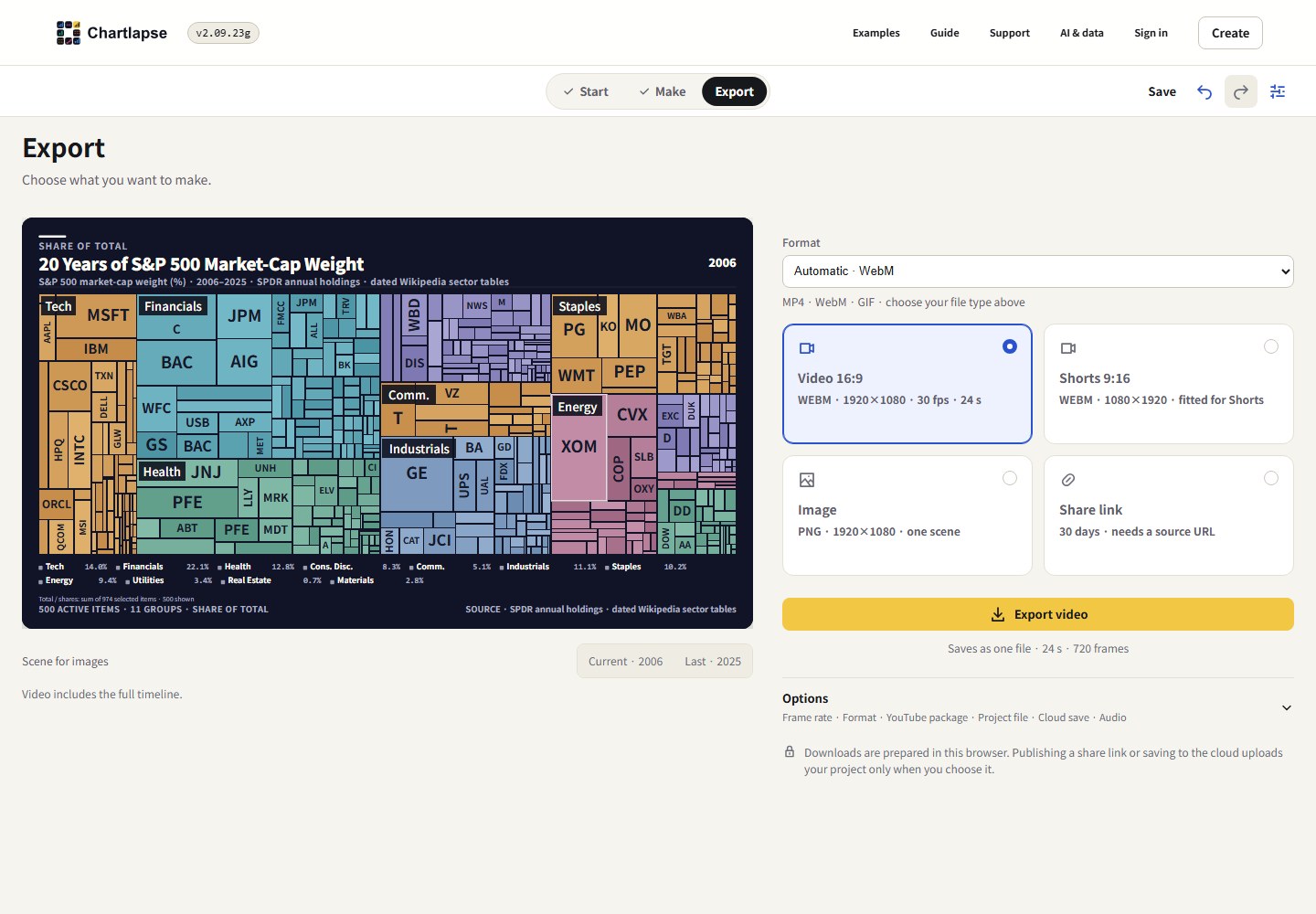The height and width of the screenshot is (914, 1316).
Task: Select the Image radio button
Action: (1010, 478)
